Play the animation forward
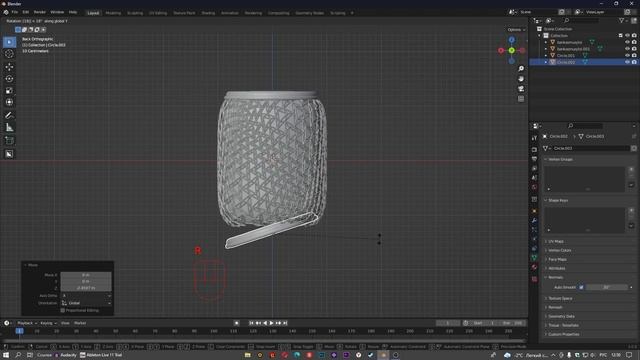 pos(272,323)
